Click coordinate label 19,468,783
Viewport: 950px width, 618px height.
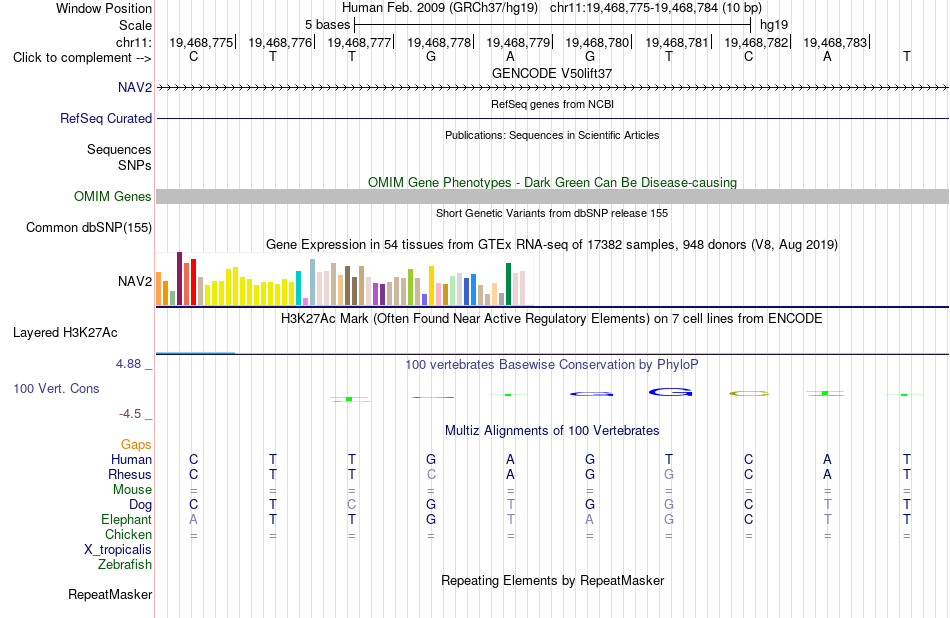tap(835, 42)
